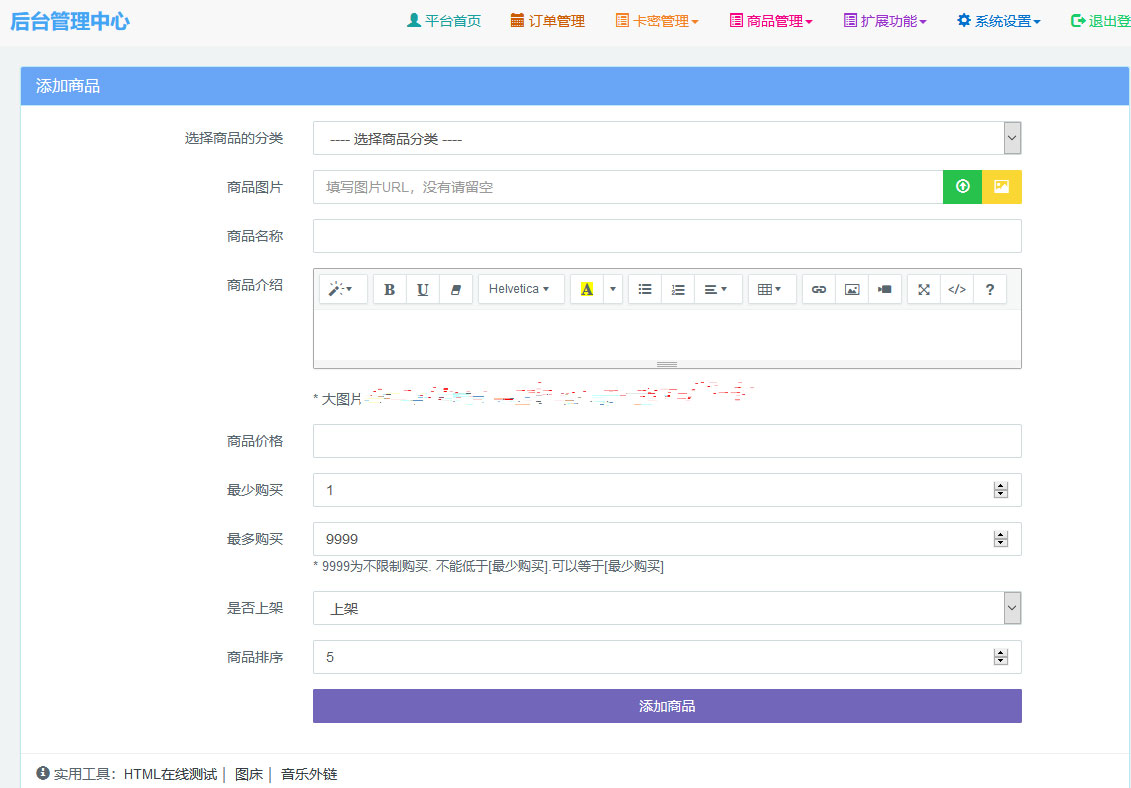Open the 订单管理 menu item
Image resolution: width=1131 pixels, height=788 pixels.
547,21
